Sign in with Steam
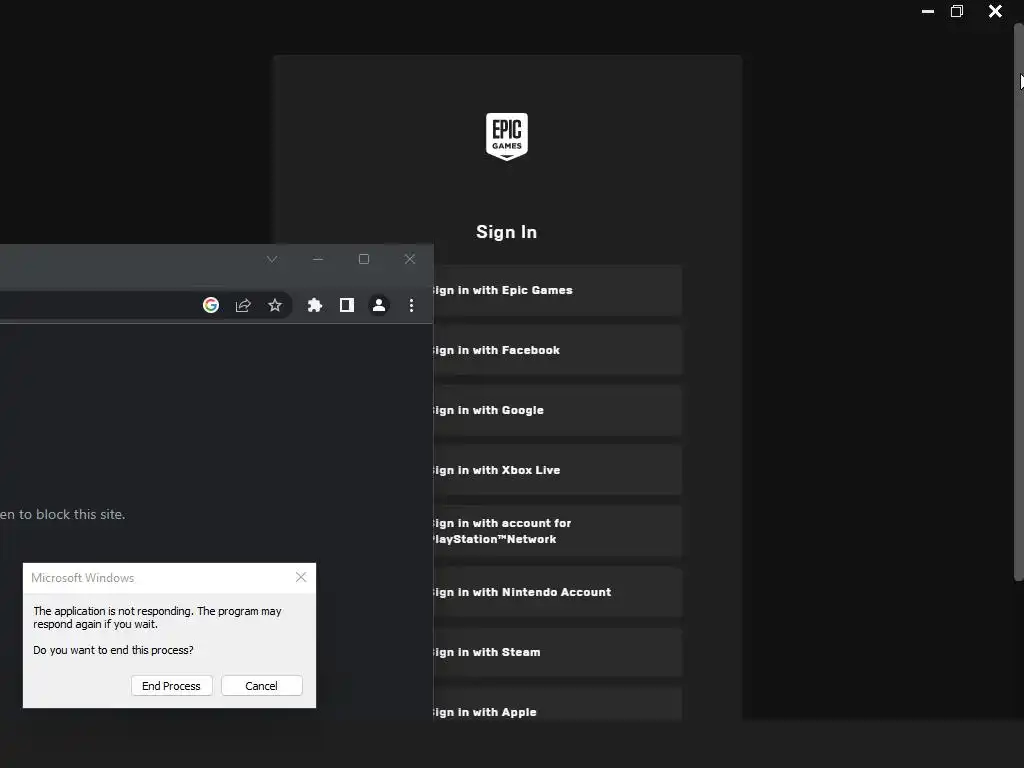The width and height of the screenshot is (1024, 768). coord(558,652)
